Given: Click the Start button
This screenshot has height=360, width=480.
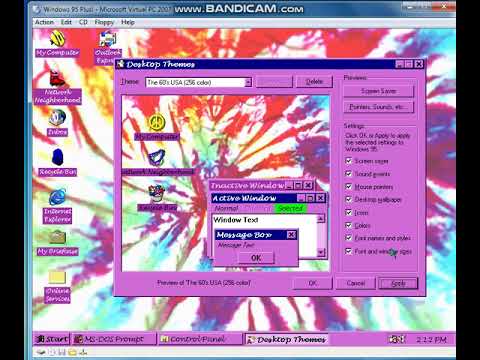Looking at the screenshot, I should pos(52,339).
